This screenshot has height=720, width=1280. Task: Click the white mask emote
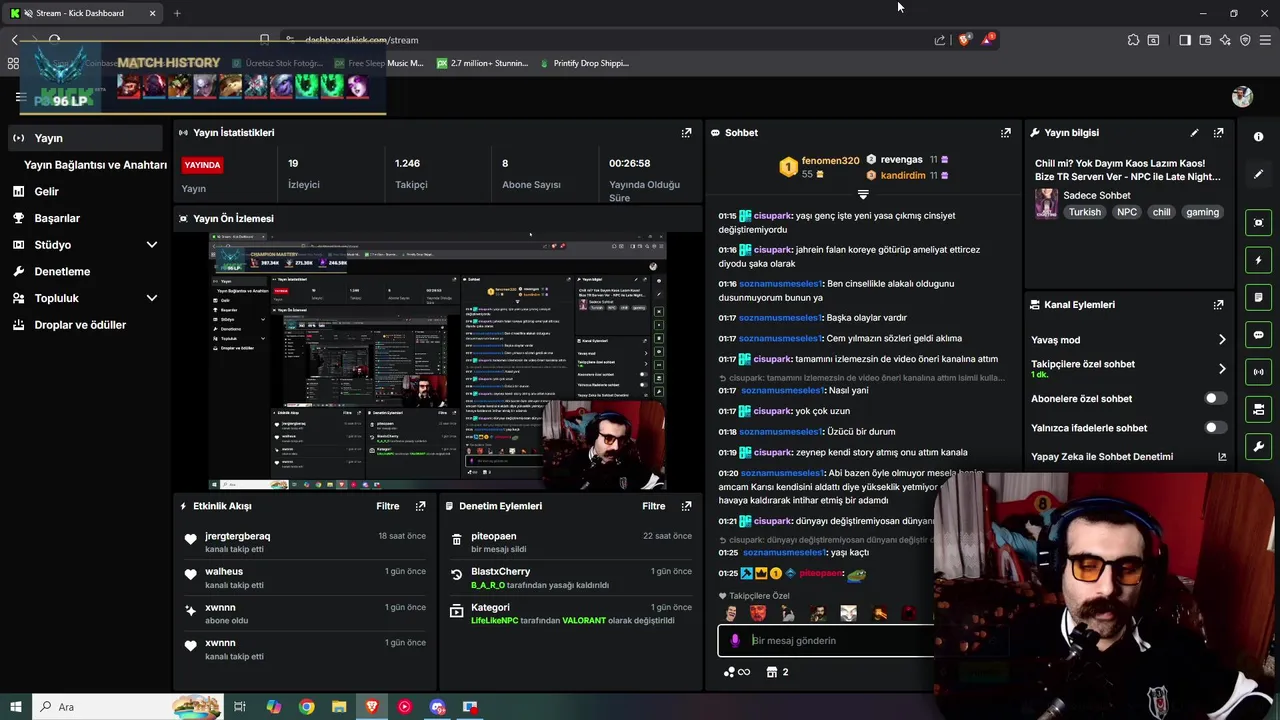tap(848, 613)
